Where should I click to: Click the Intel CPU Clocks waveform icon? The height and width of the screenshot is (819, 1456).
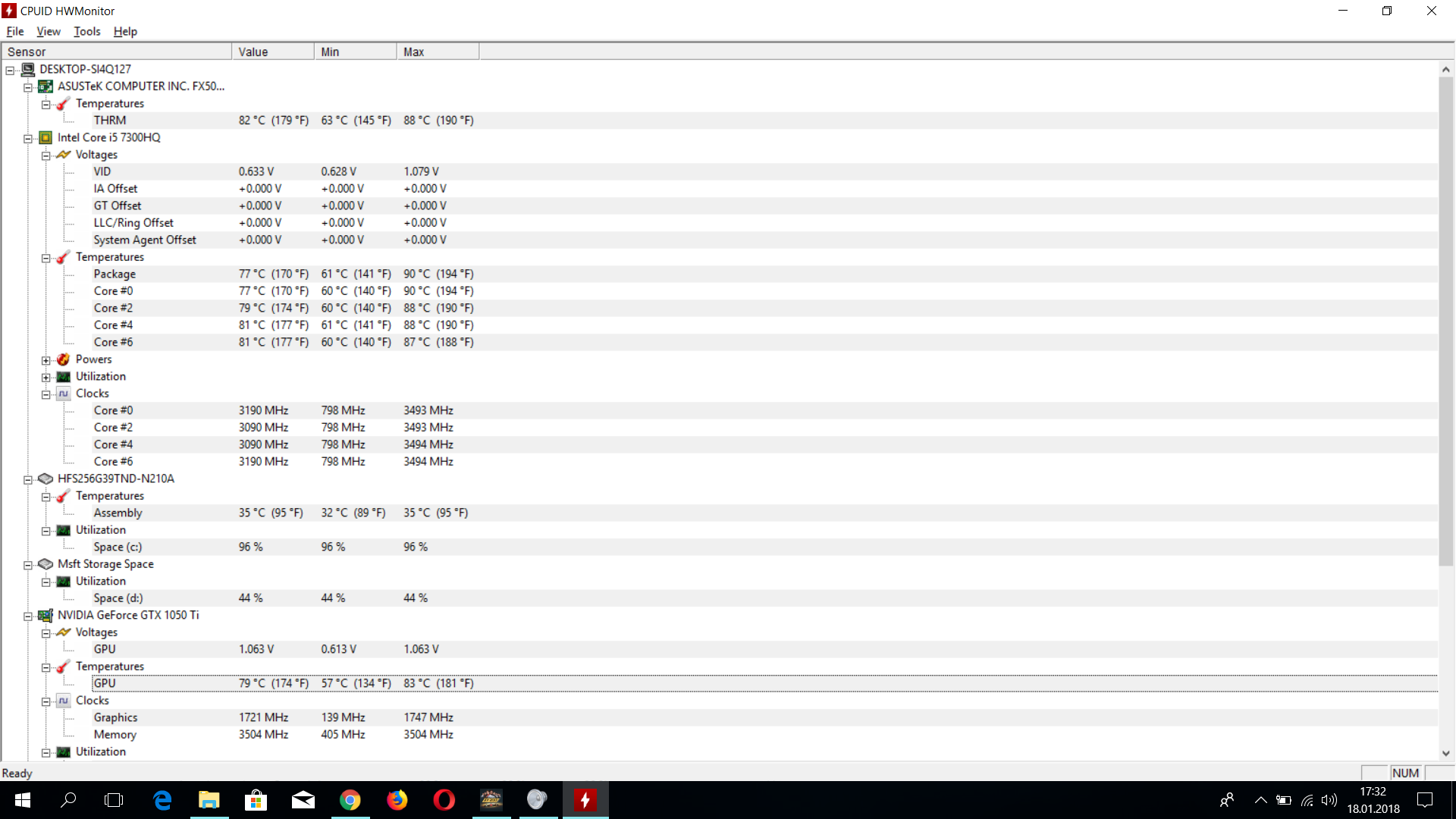(64, 394)
